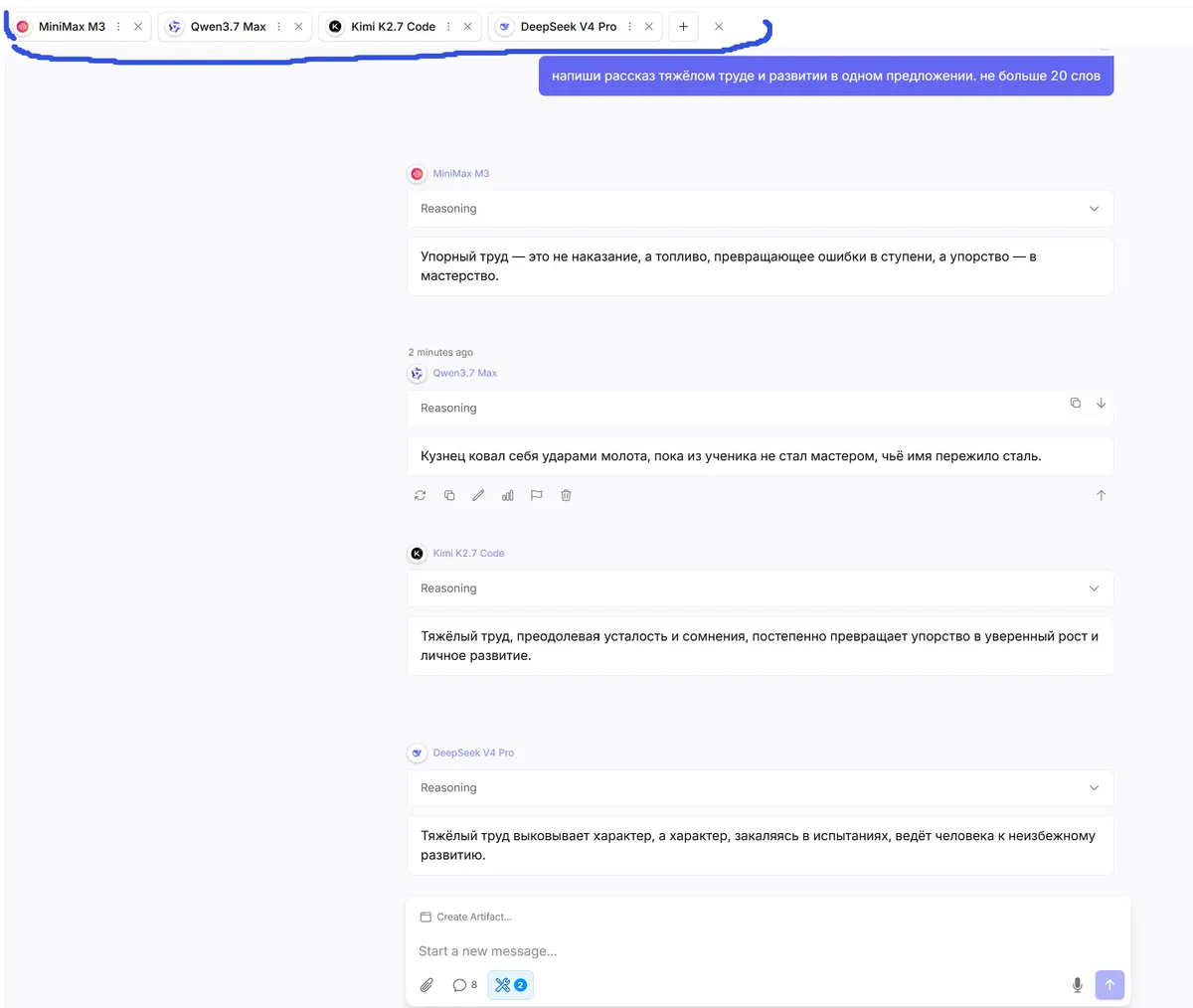Screen dimensions: 1193x1008
Task: Open DeepSeek V4 Pro tab options menu
Action: coord(629,27)
